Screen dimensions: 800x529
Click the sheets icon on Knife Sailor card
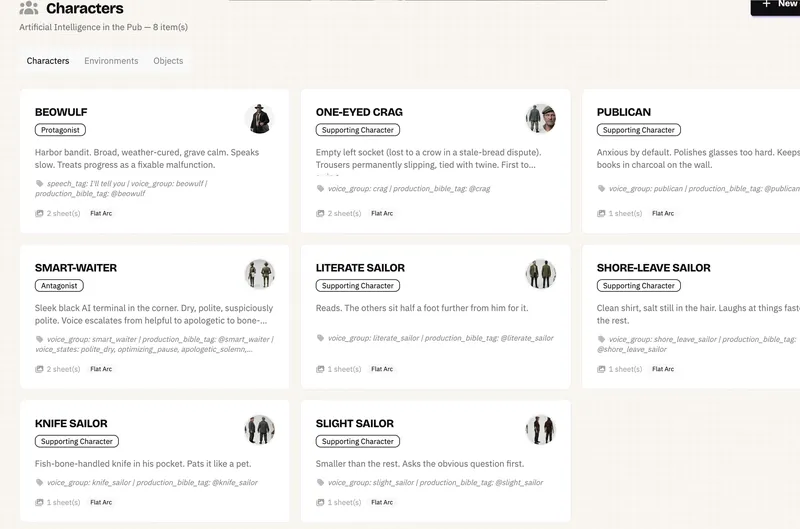(39, 502)
